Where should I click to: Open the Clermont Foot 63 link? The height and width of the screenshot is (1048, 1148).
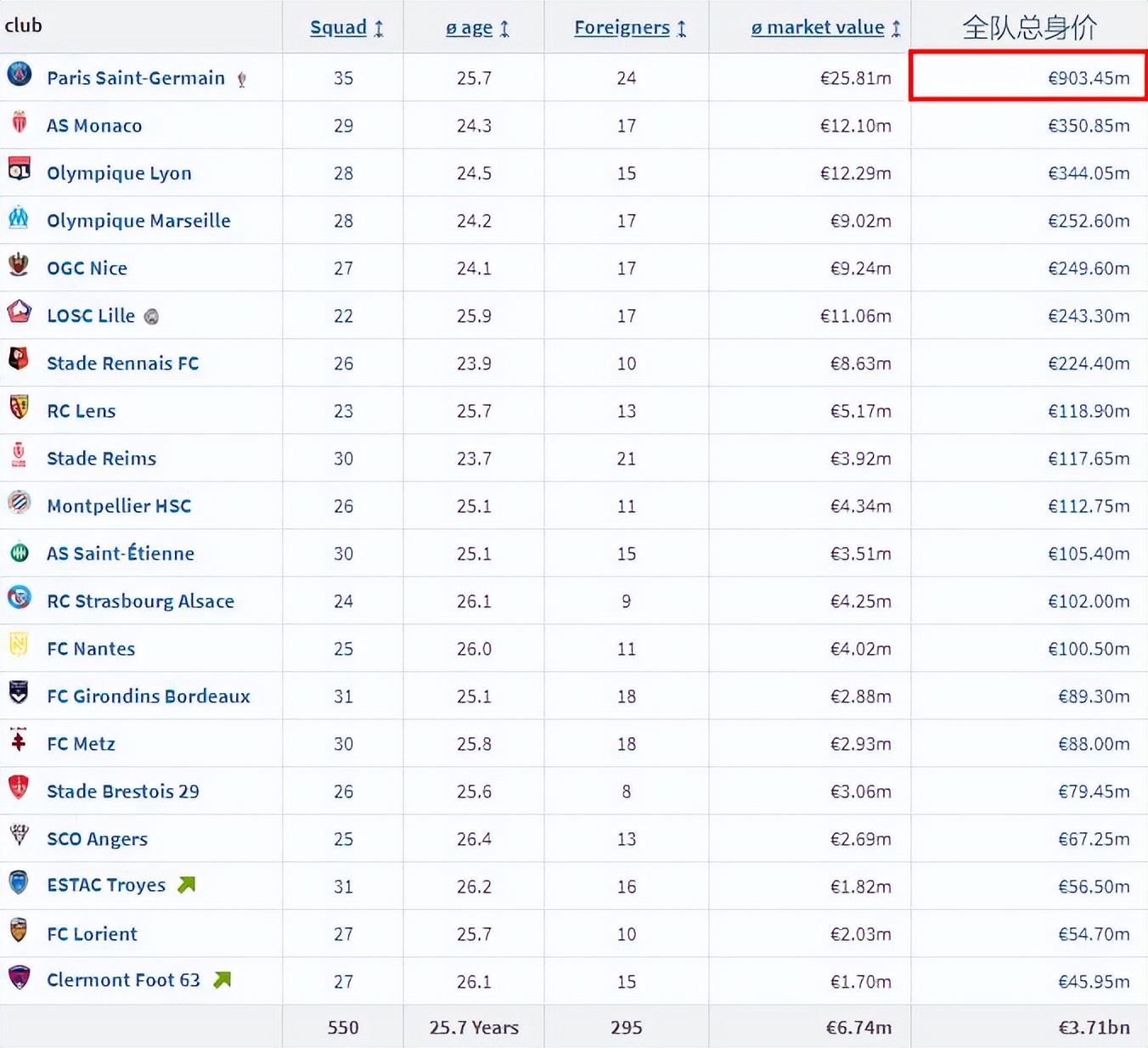point(123,980)
